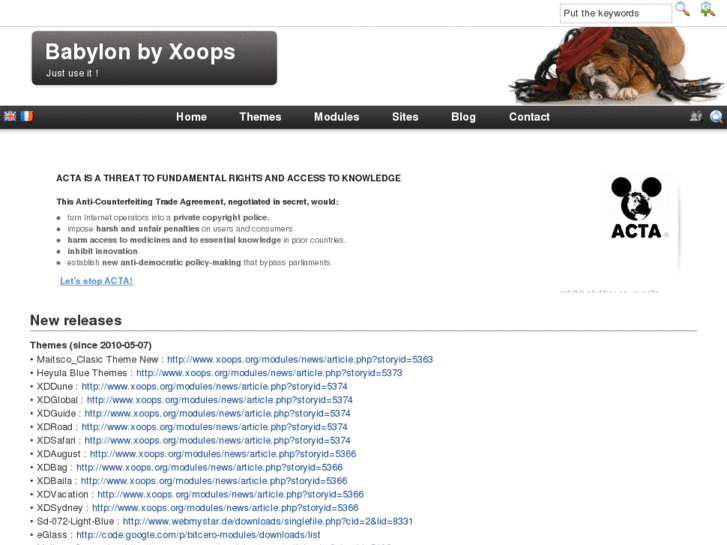Click the 'inhibit innovation' bullet text
This screenshot has width=727, height=545.
coord(103,251)
